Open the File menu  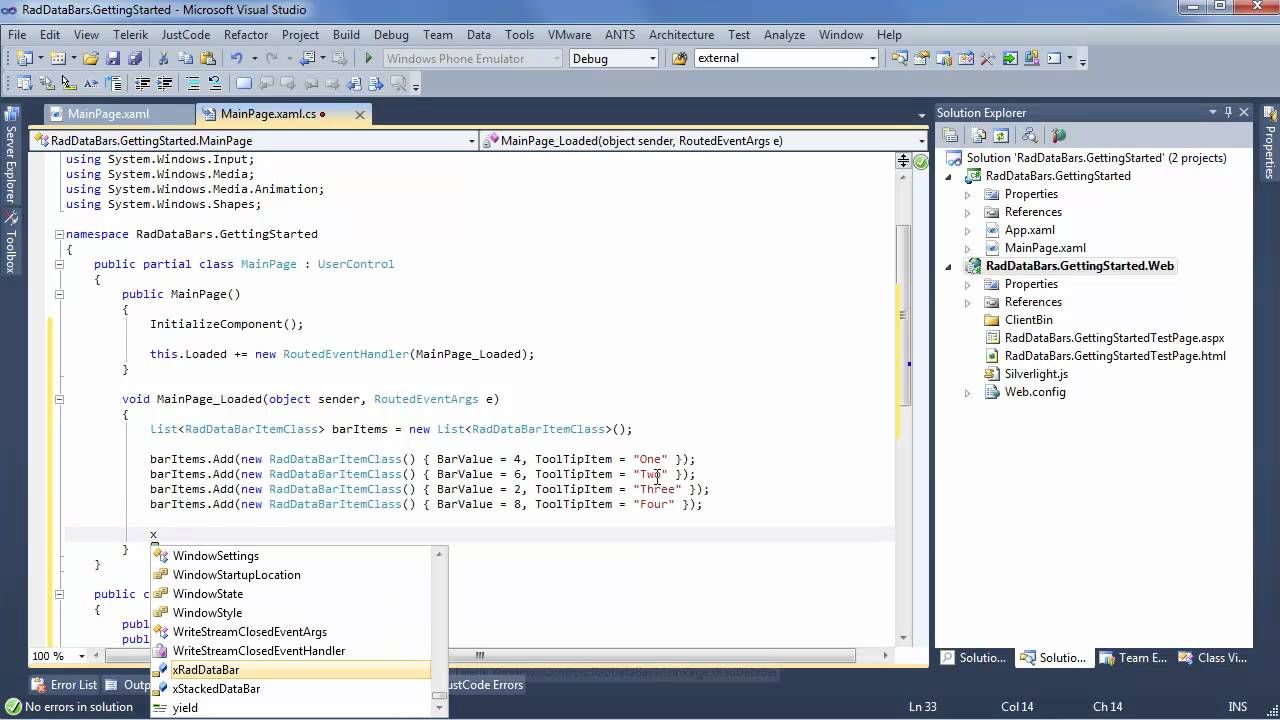17,34
